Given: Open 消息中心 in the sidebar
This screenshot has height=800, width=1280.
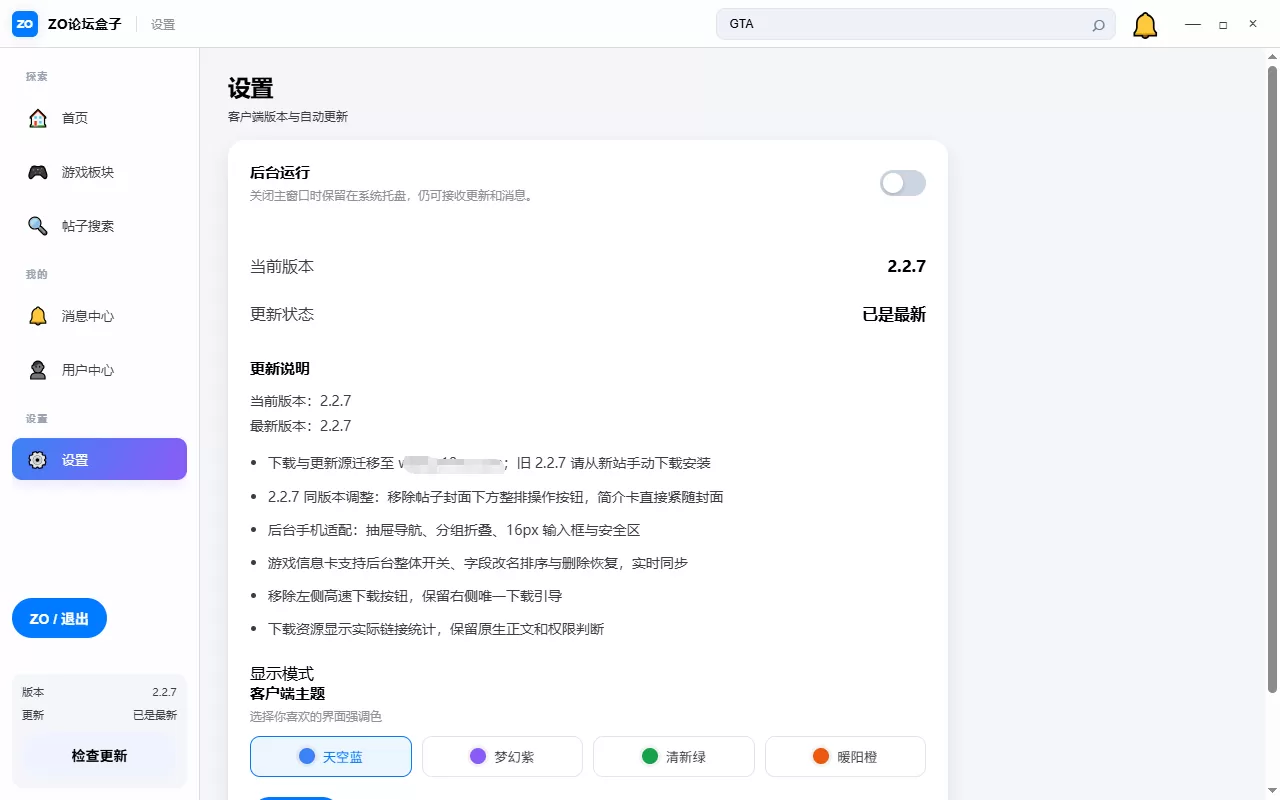Looking at the screenshot, I should pyautogui.click(x=100, y=316).
